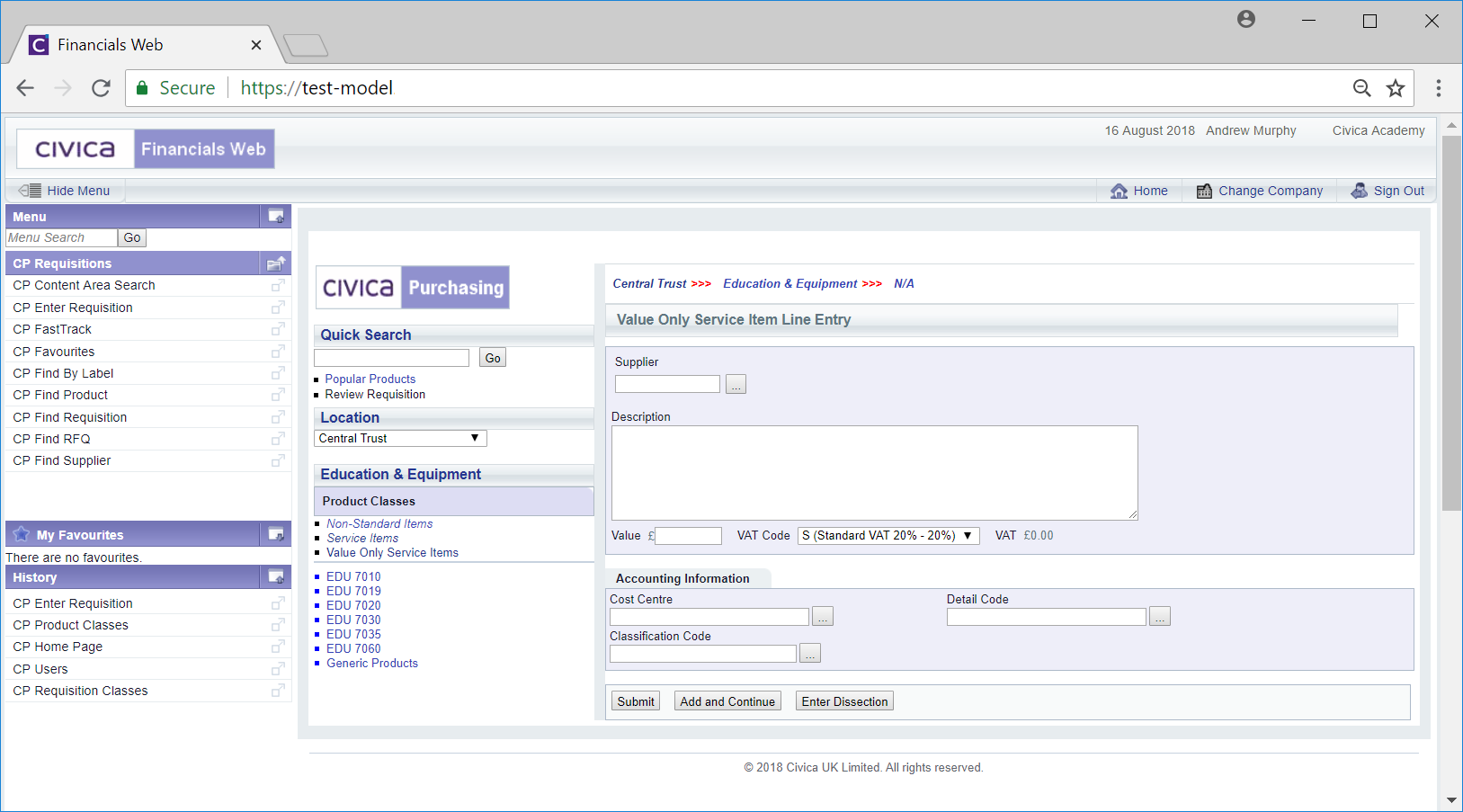Click the Hide Menu icon
This screenshot has height=812, width=1463.
pos(30,191)
